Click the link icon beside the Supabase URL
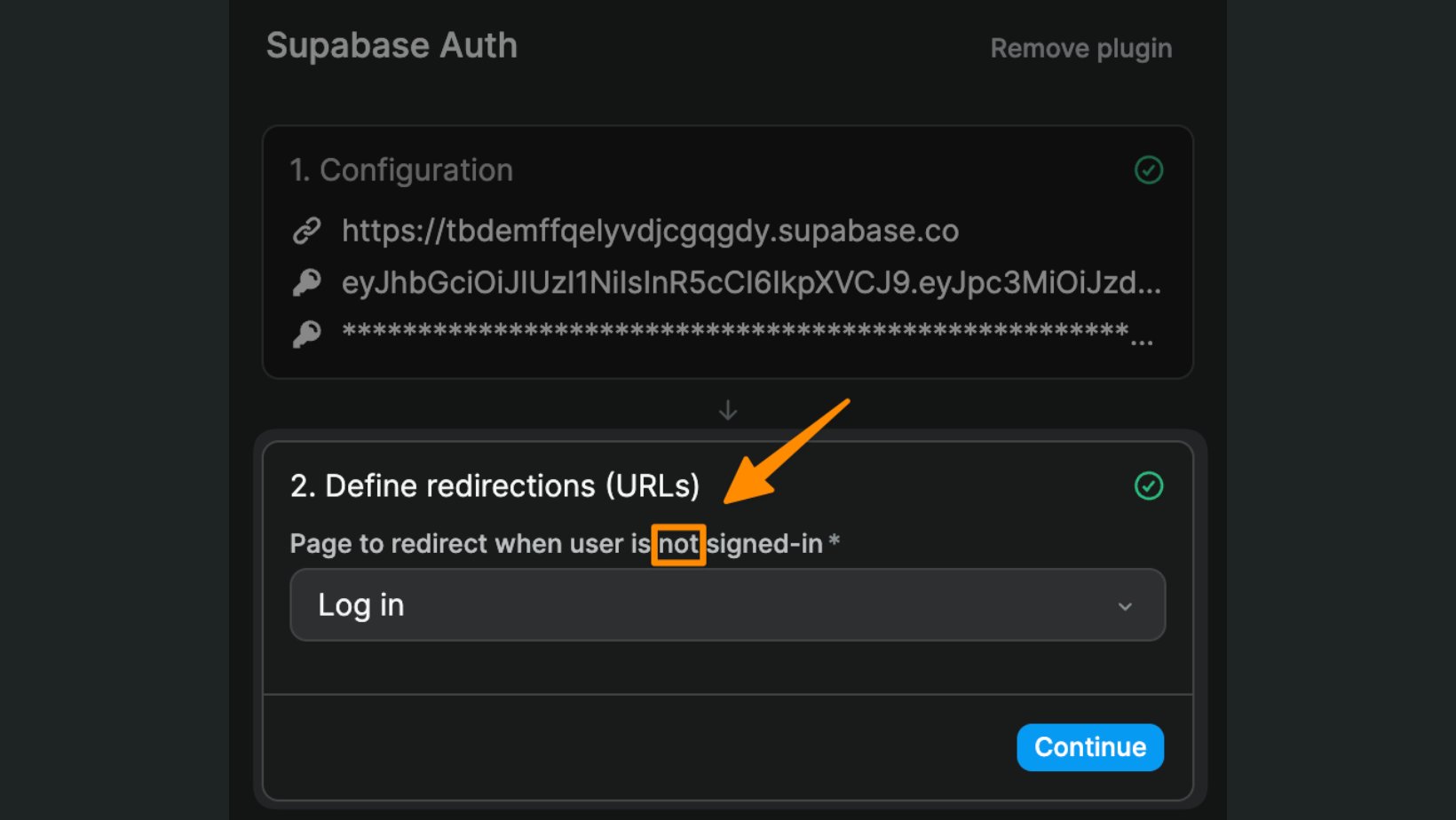Viewport: 1456px width, 820px height. pyautogui.click(x=307, y=230)
